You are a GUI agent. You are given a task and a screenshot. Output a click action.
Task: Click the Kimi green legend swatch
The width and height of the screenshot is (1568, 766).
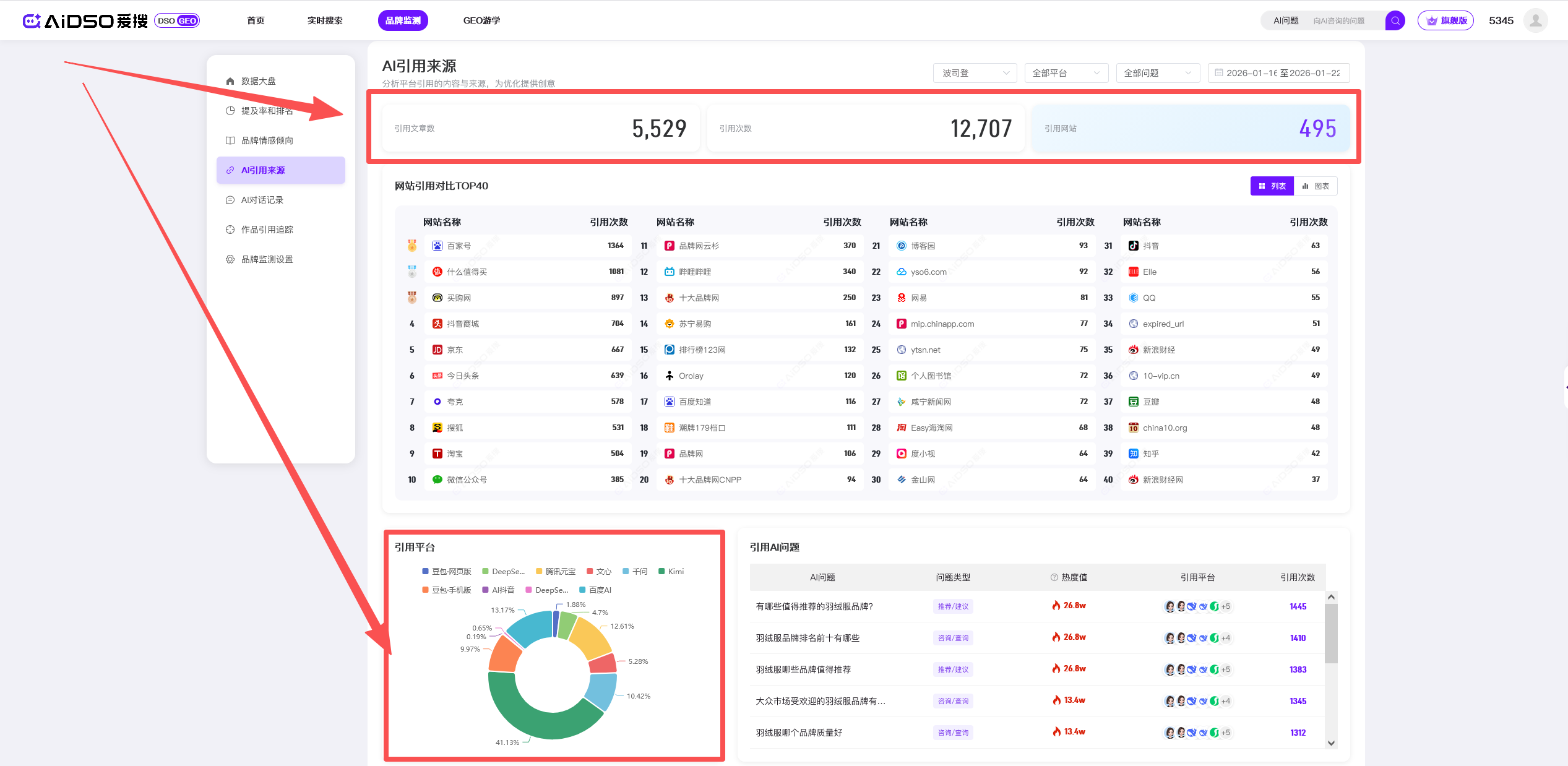661,571
